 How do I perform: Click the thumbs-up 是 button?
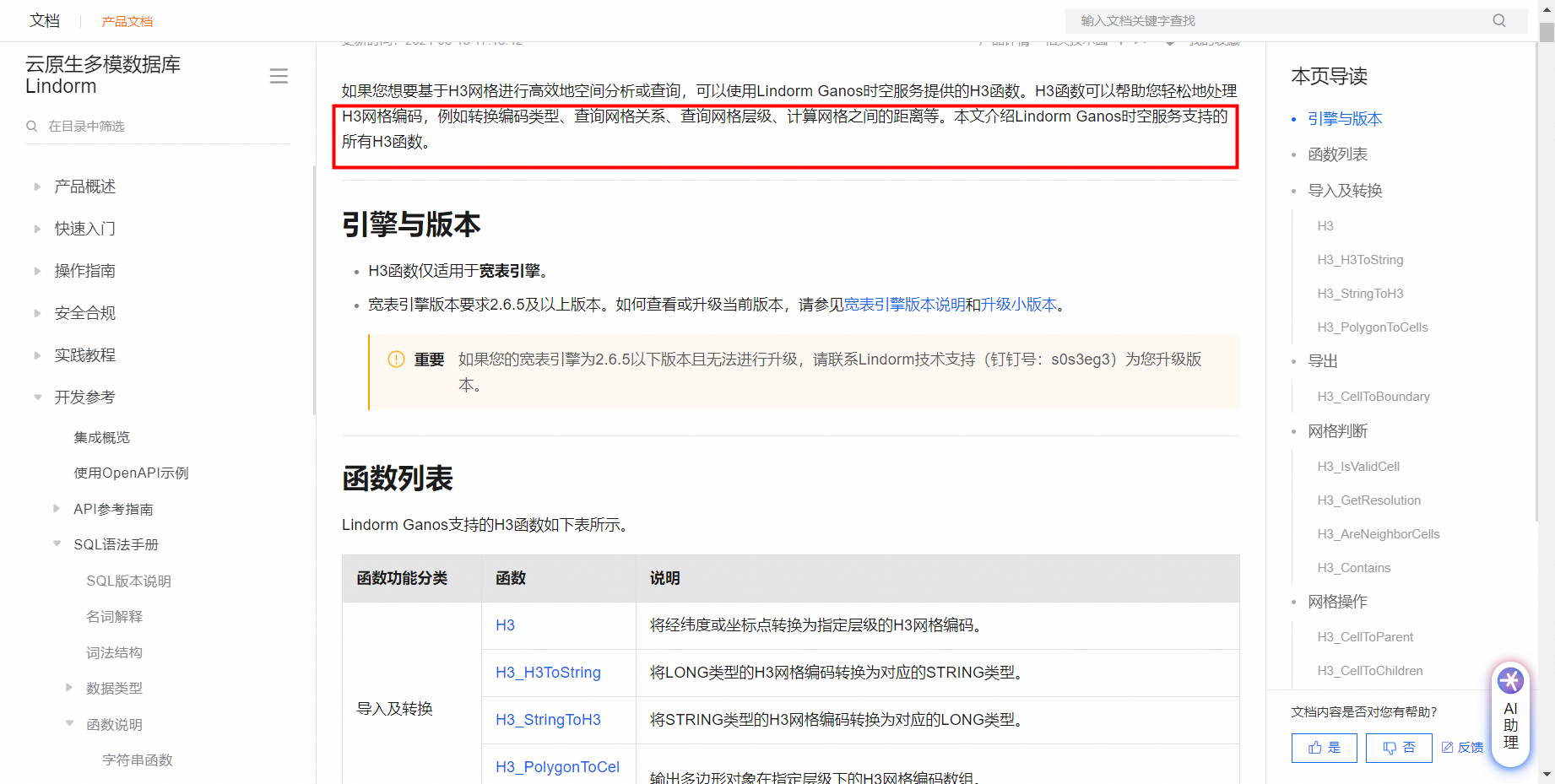pyautogui.click(x=1324, y=748)
